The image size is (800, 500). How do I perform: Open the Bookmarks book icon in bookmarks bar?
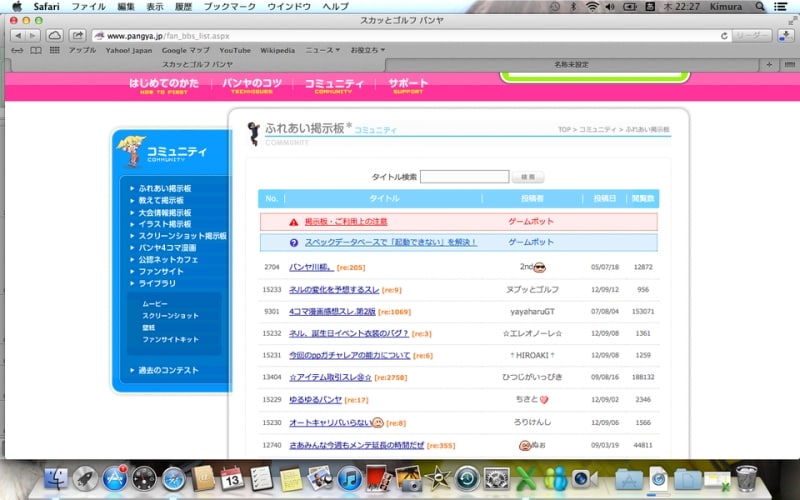(x=36, y=50)
